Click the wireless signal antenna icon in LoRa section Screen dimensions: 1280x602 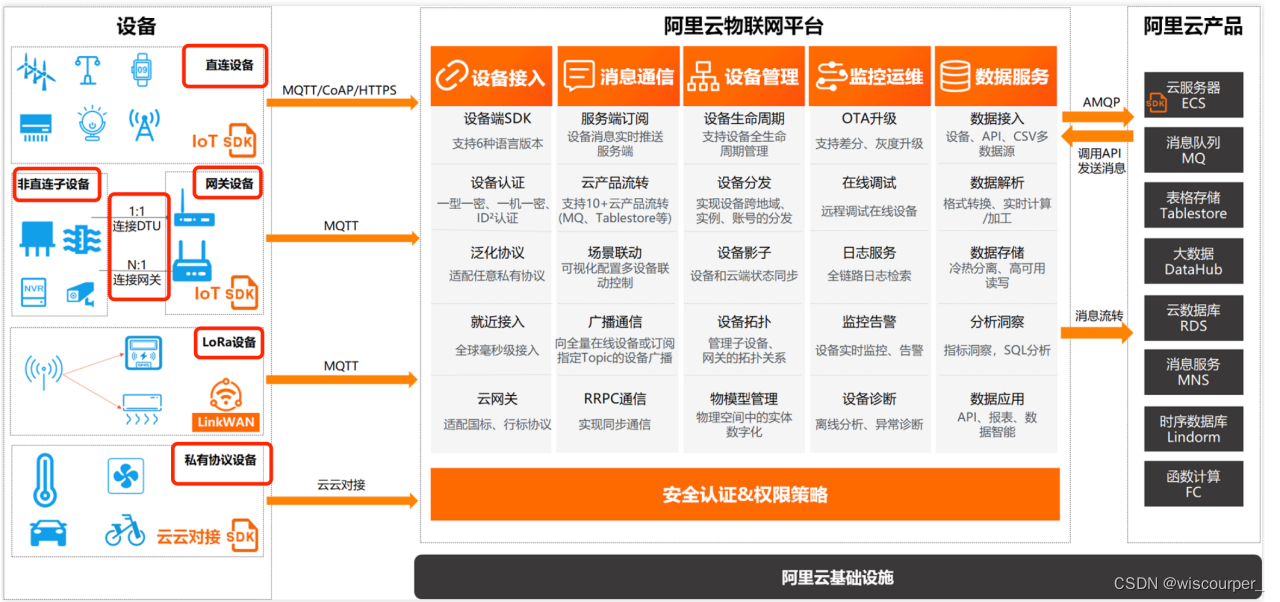(x=43, y=372)
